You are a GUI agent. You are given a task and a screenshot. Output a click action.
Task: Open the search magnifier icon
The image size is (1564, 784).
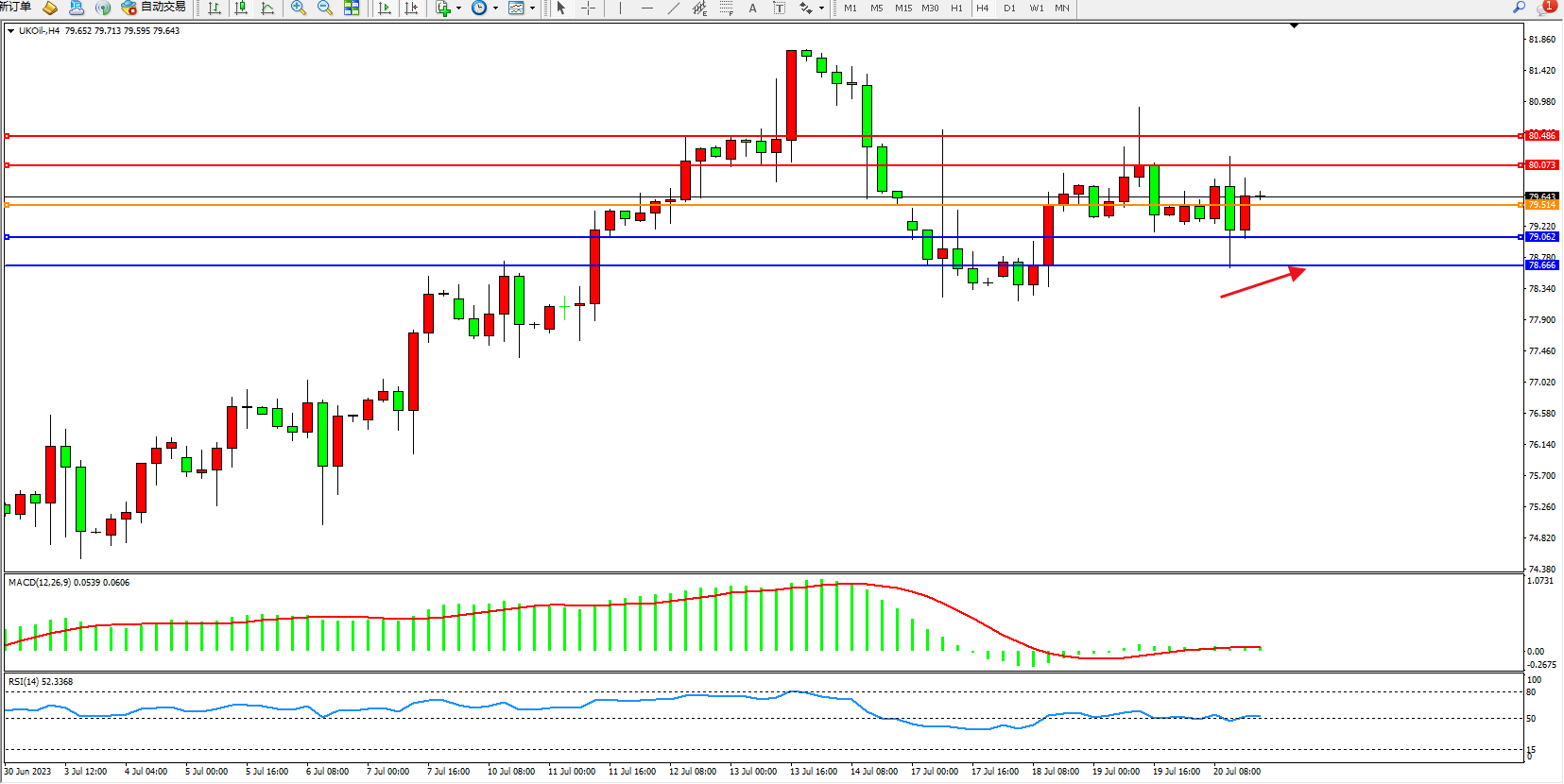(1519, 8)
